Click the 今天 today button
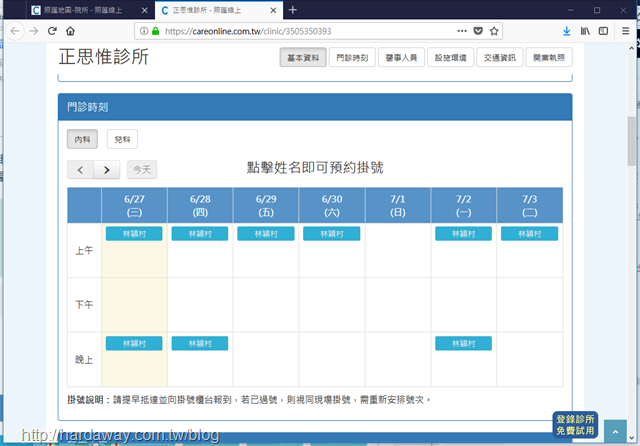Viewport: 640px width, 446px height. coord(142,170)
